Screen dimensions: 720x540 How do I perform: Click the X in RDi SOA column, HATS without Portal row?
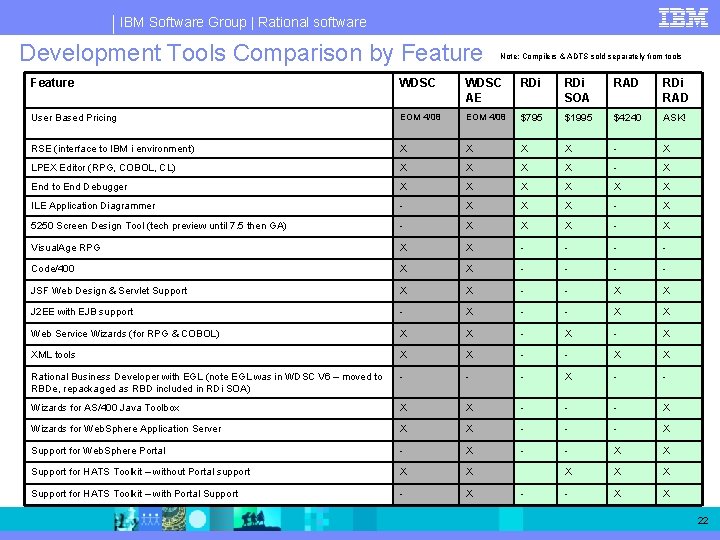(568, 472)
